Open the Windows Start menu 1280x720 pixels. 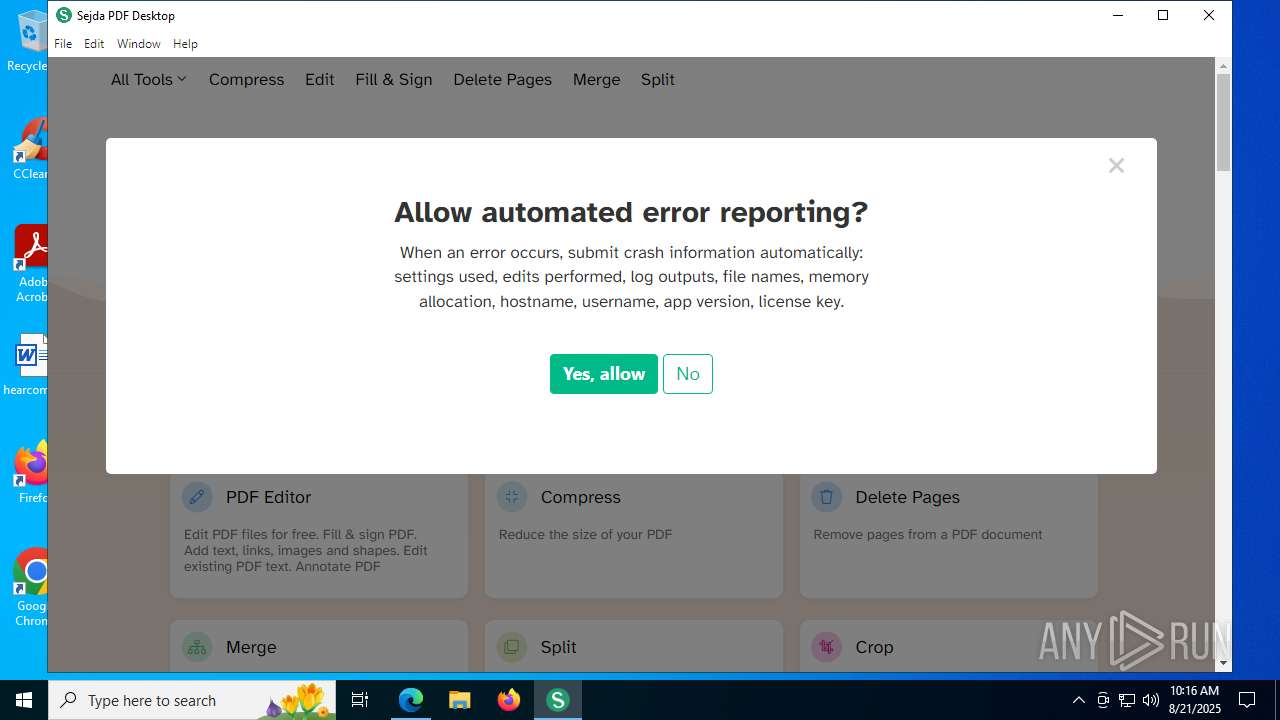[x=24, y=700]
